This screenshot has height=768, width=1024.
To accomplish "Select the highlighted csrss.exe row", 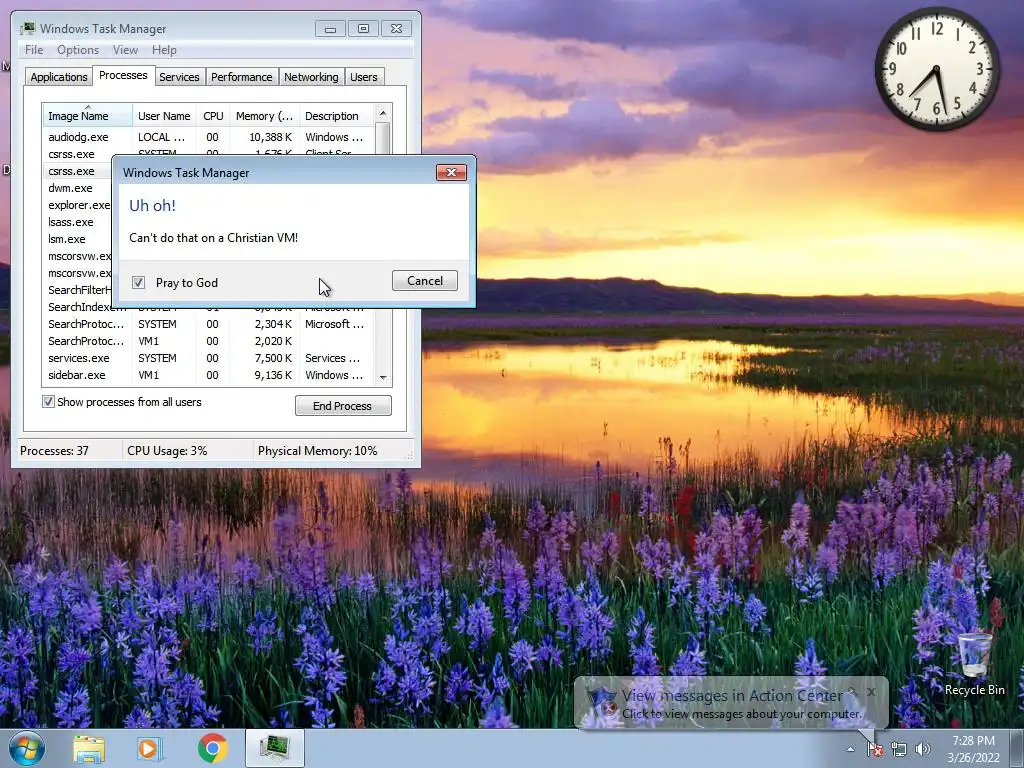I will (x=78, y=171).
